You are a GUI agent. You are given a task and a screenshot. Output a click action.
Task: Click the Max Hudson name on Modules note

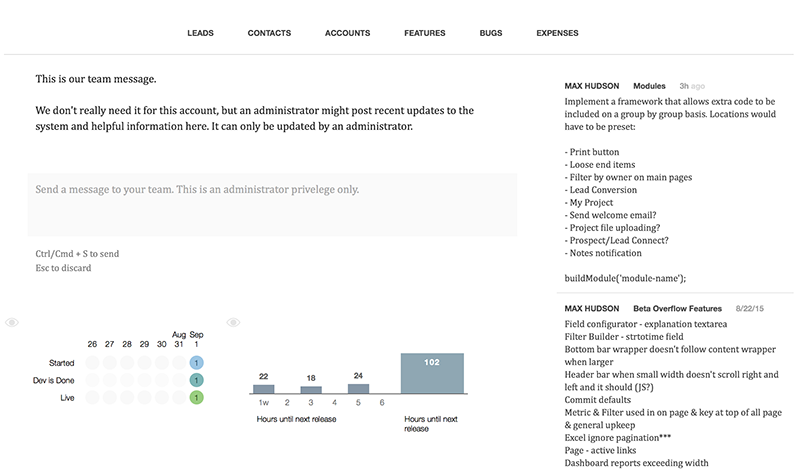tap(592, 86)
